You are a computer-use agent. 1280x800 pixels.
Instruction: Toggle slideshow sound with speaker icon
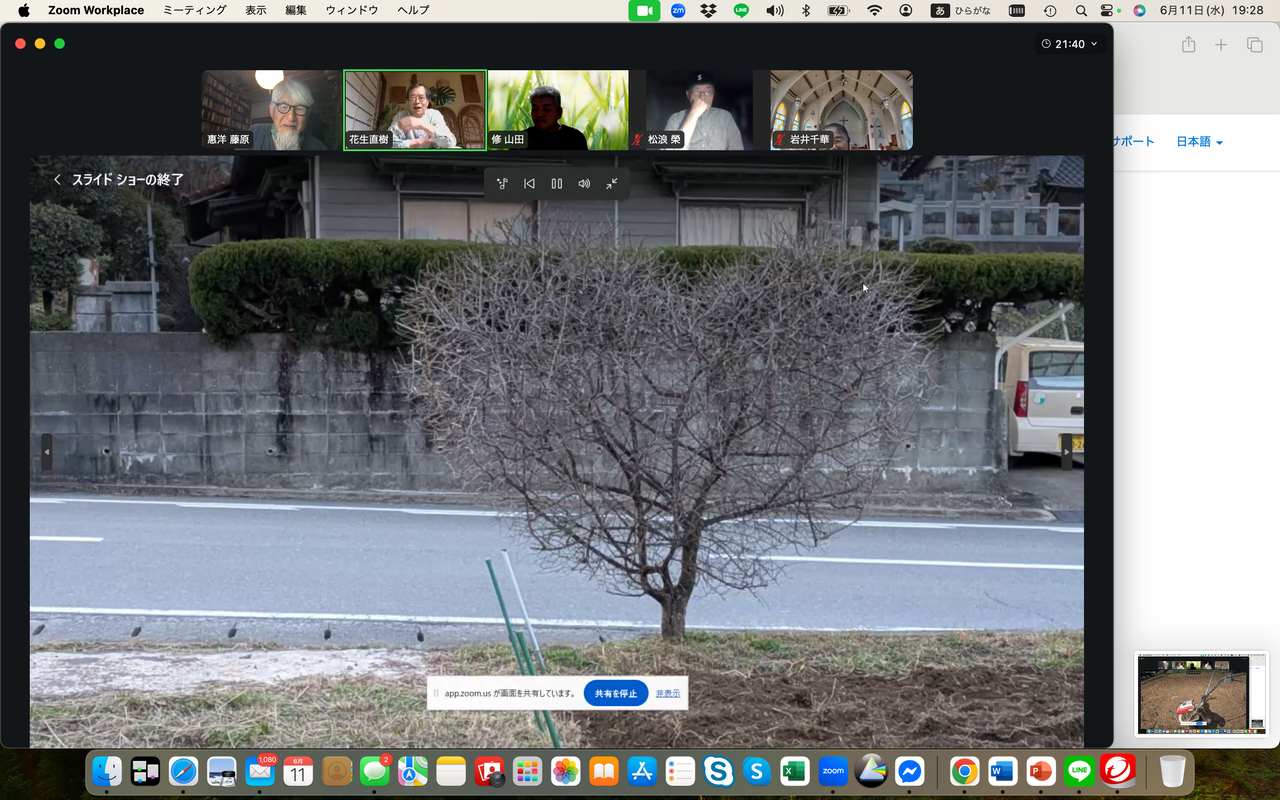pos(584,184)
